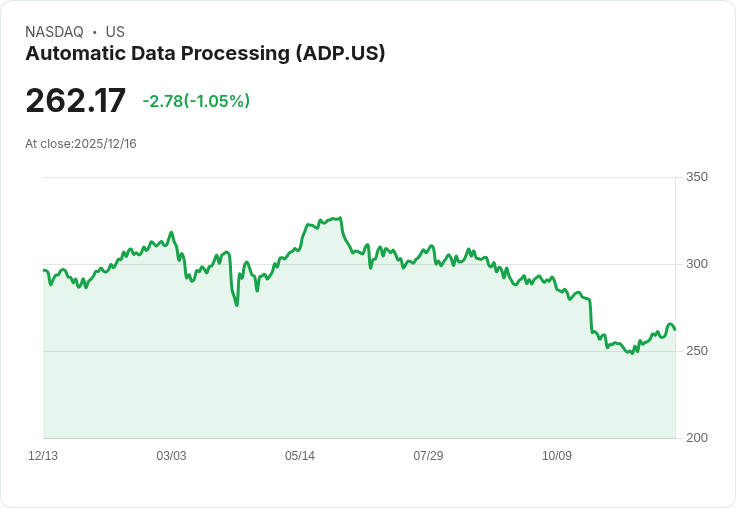Click the NASDAQ exchange label
This screenshot has width=736, height=508.
point(54,32)
